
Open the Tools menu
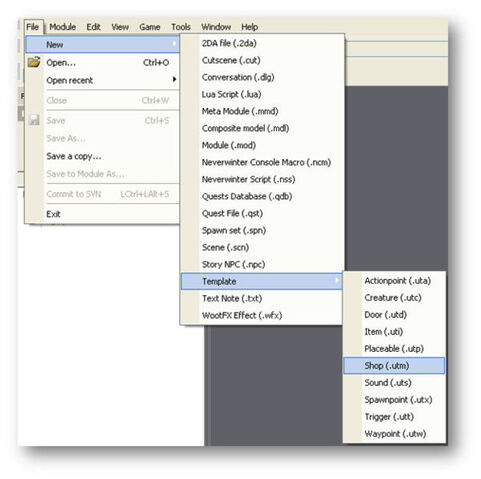tap(181, 27)
